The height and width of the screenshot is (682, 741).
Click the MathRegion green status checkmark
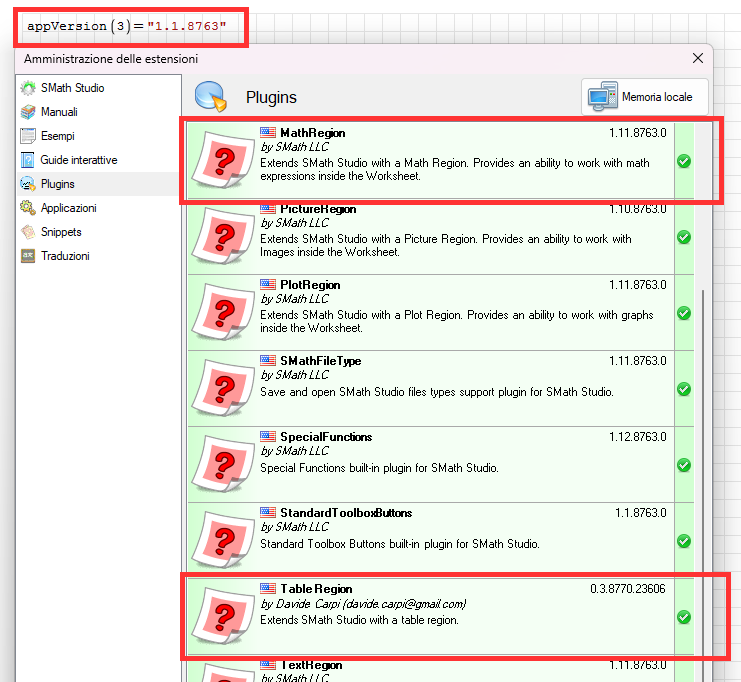click(x=684, y=161)
